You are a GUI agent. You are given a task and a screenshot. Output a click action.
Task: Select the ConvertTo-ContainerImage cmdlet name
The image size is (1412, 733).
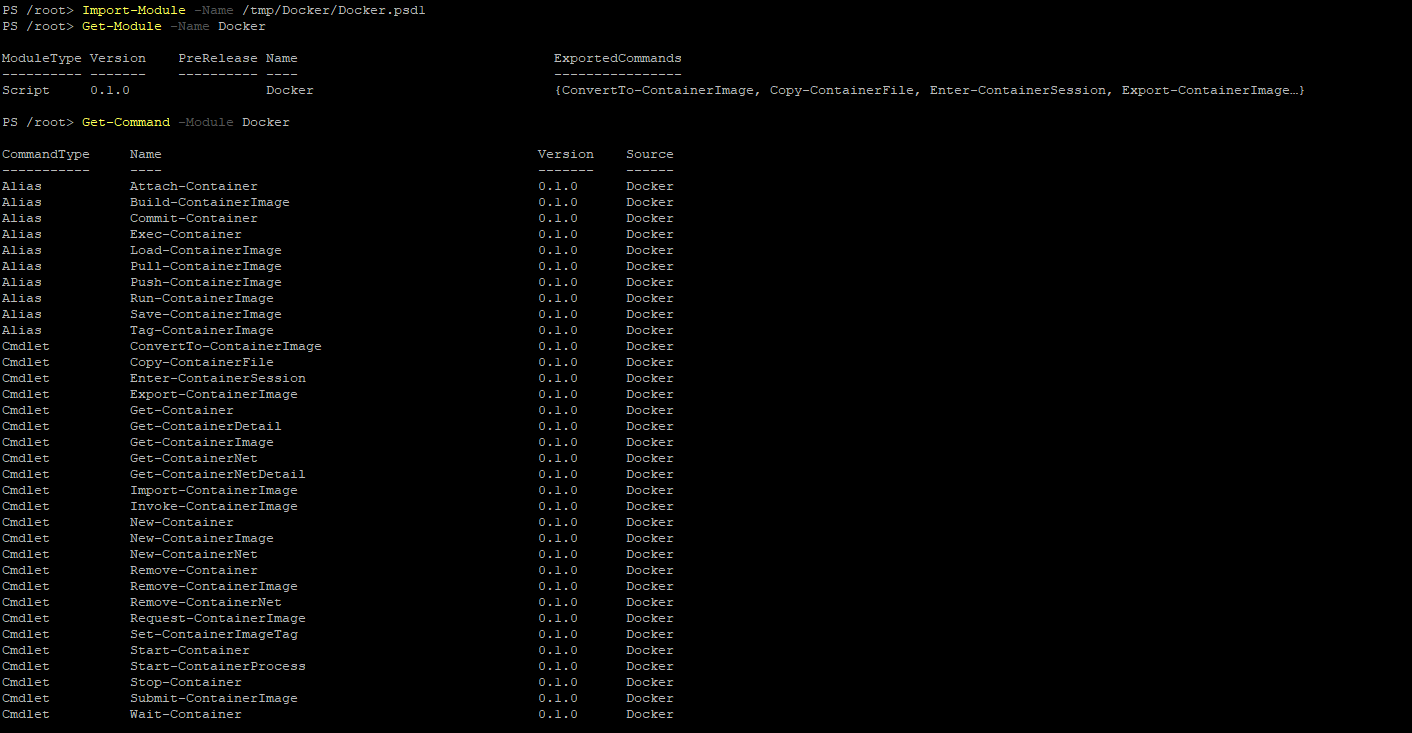pyautogui.click(x=224, y=345)
